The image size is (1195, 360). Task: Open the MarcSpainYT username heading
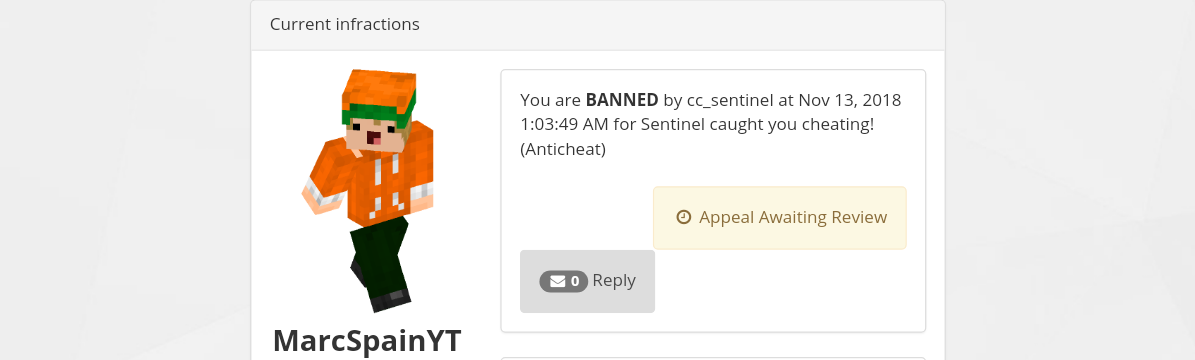click(x=367, y=340)
